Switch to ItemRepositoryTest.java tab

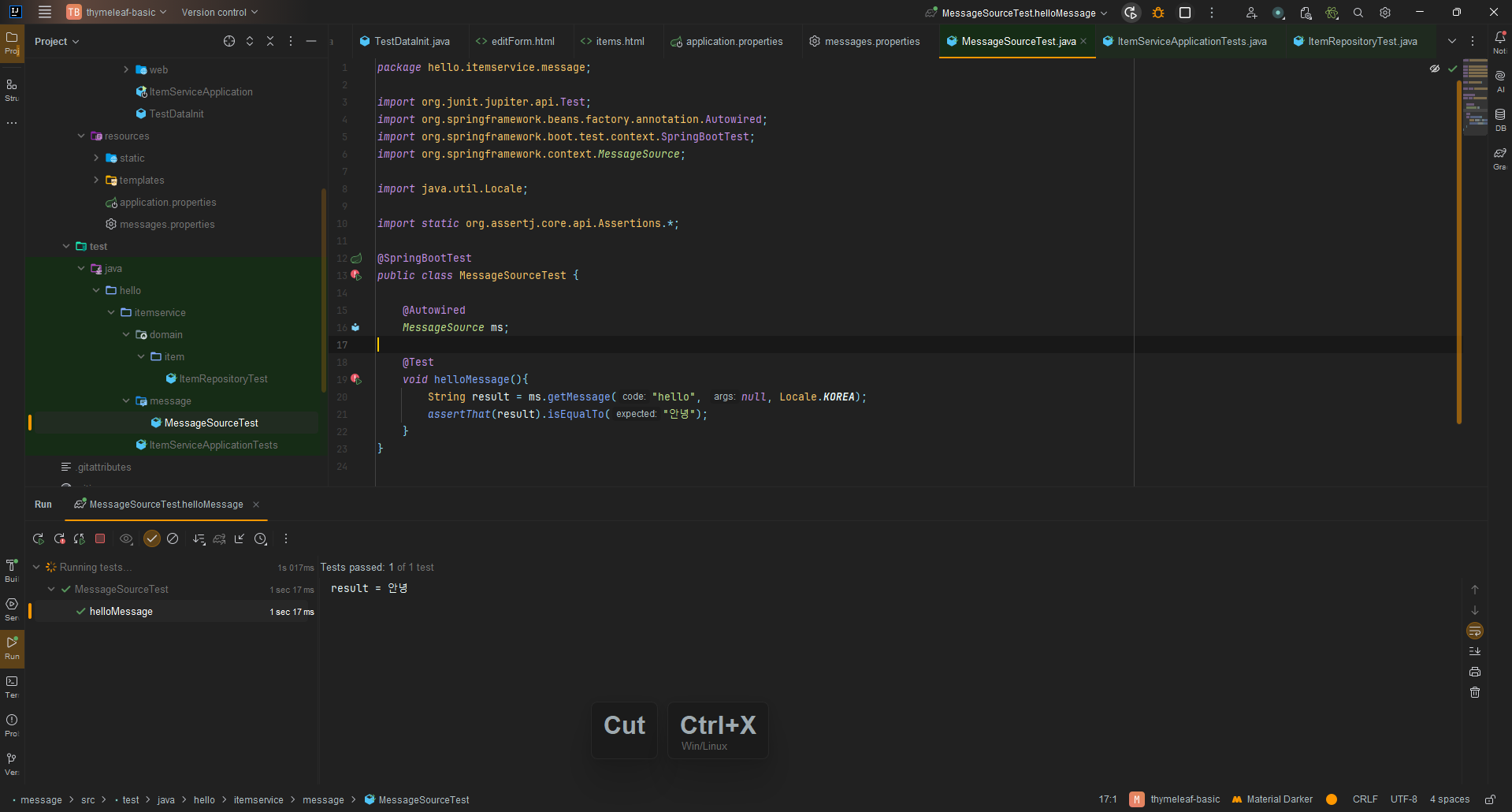pos(1355,41)
